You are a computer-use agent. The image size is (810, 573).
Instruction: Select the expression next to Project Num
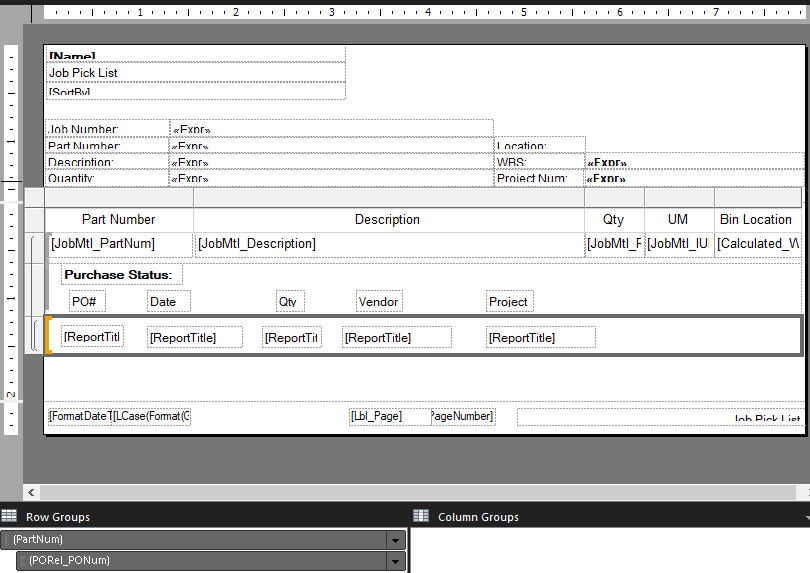tap(695, 178)
